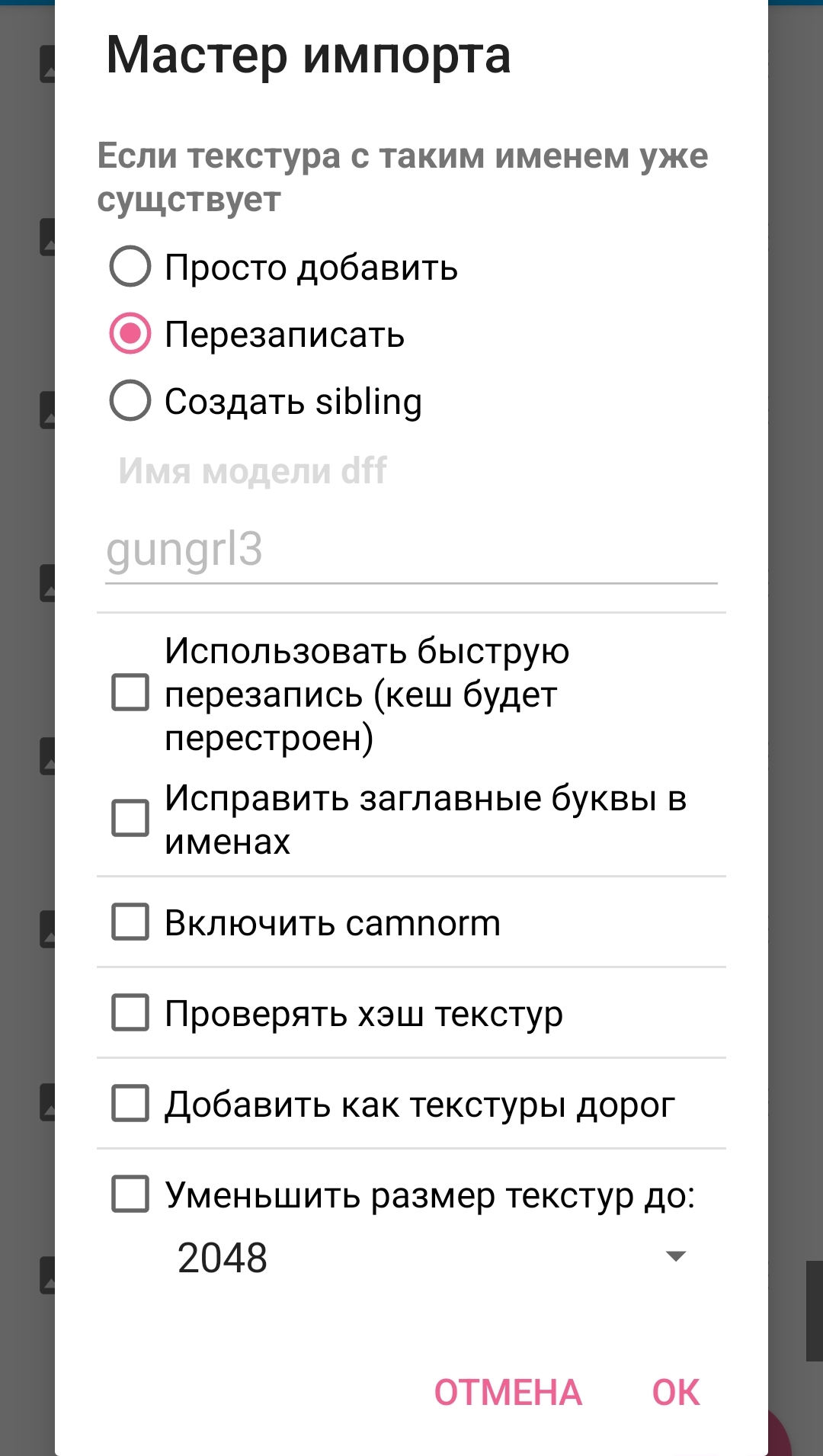This screenshot has width=823, height=1456.
Task: Tap the topmost image icon behind the dialog
Action: (46, 64)
